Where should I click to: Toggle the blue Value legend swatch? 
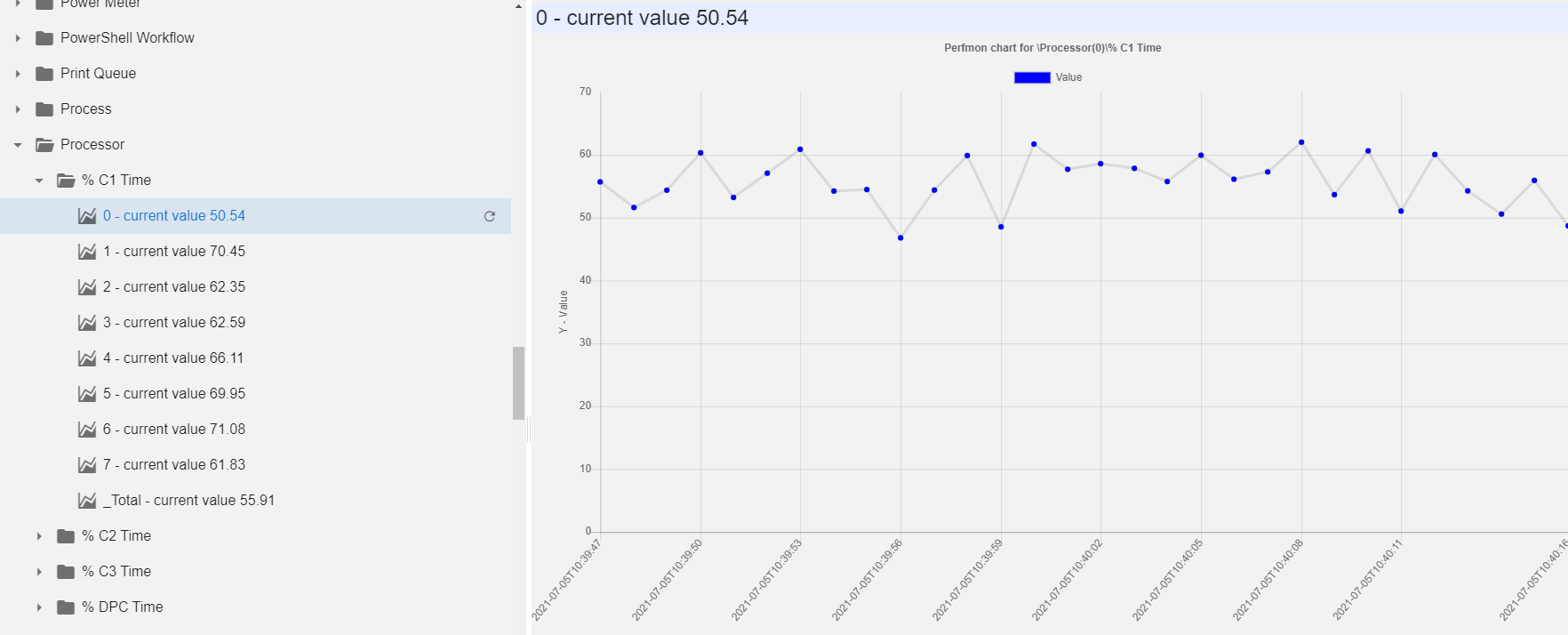coord(1032,77)
